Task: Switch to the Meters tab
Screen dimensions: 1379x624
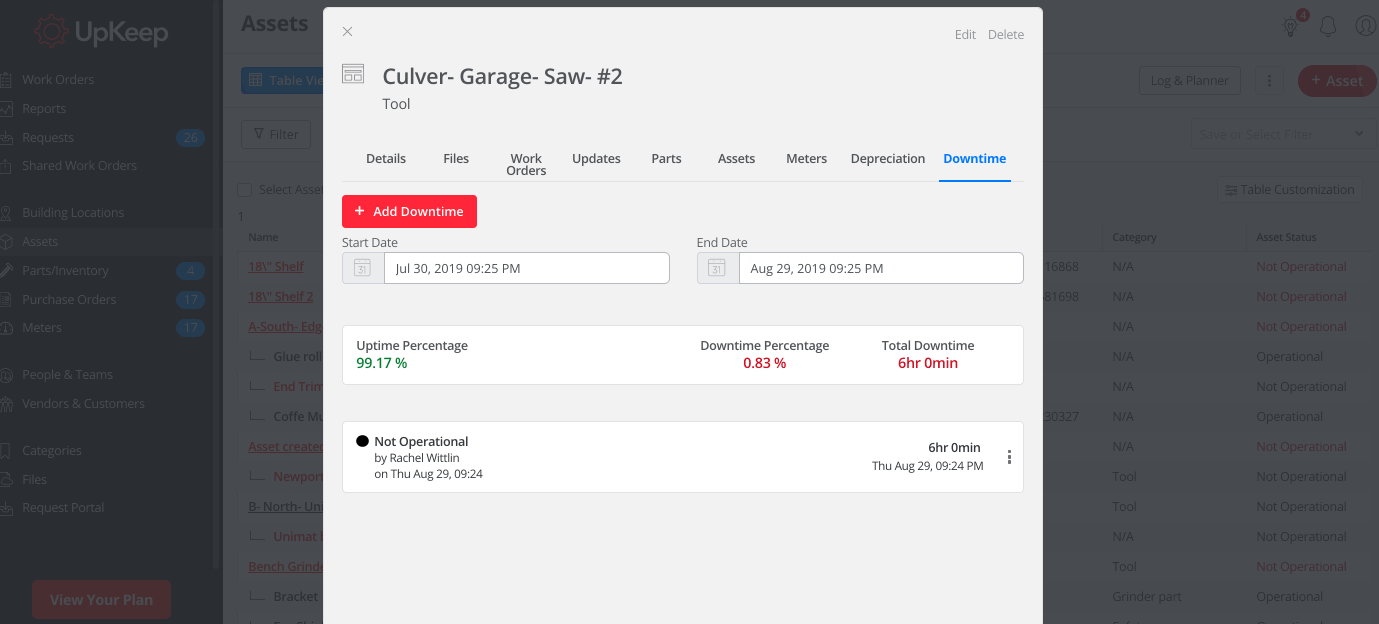Action: coord(807,159)
